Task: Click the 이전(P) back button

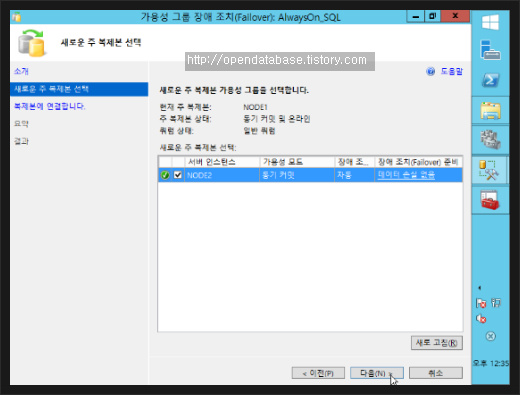Action: pos(318,373)
